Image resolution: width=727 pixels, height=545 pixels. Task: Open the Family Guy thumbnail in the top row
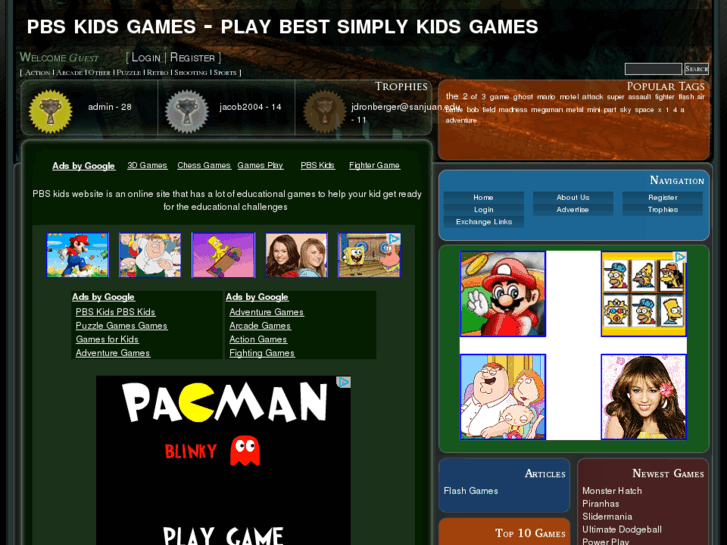[150, 255]
